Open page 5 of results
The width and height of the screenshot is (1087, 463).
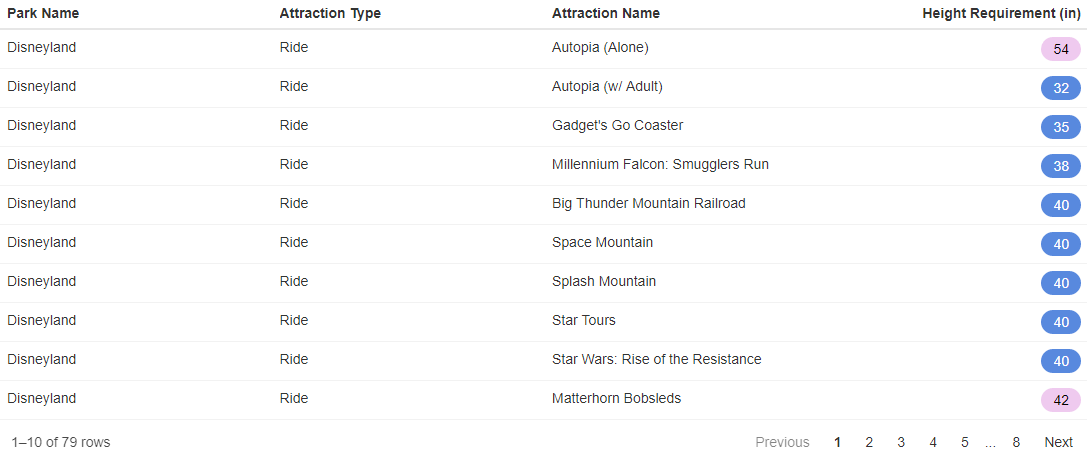click(x=965, y=442)
